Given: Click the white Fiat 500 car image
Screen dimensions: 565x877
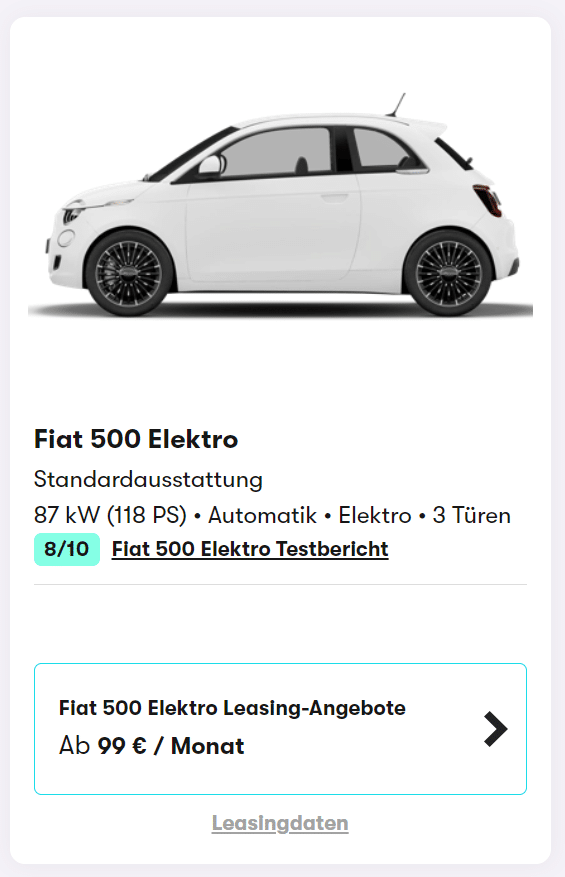Looking at the screenshot, I should point(280,205).
